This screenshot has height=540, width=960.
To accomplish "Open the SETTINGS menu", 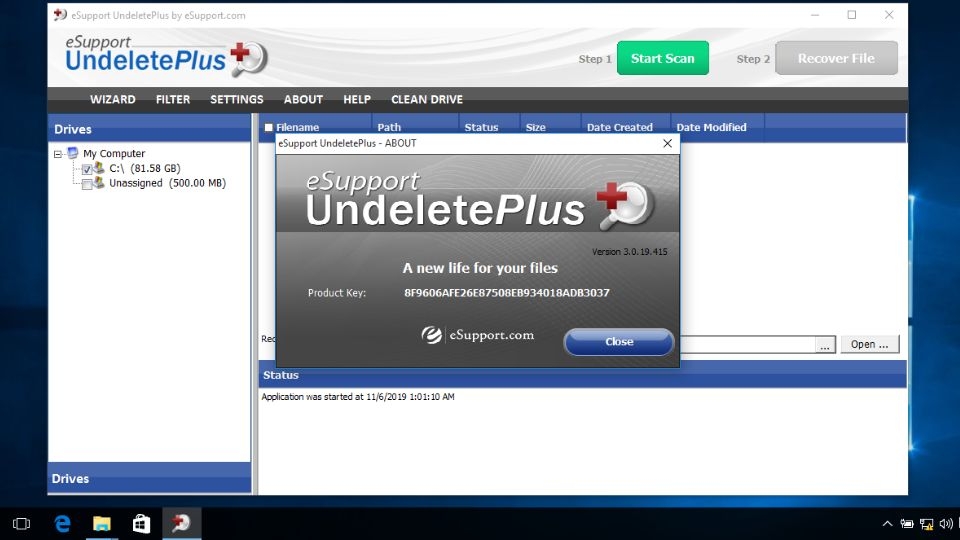I will coord(236,99).
